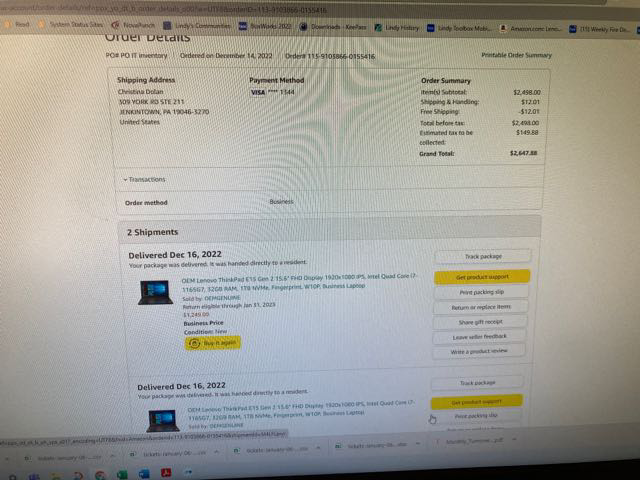Screen dimensions: 640x480
Task: Click Share gift receipt button
Action: [480, 322]
